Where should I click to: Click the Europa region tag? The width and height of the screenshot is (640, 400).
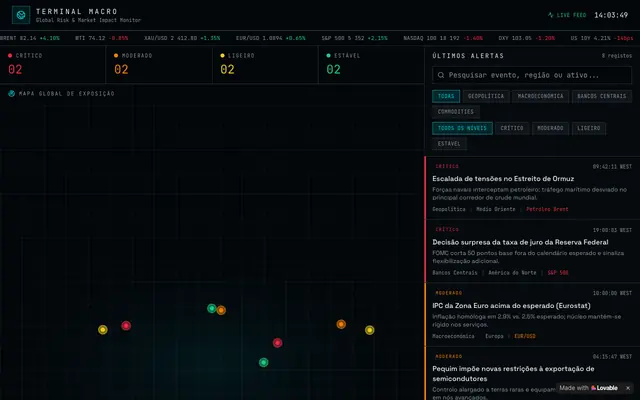(x=494, y=336)
